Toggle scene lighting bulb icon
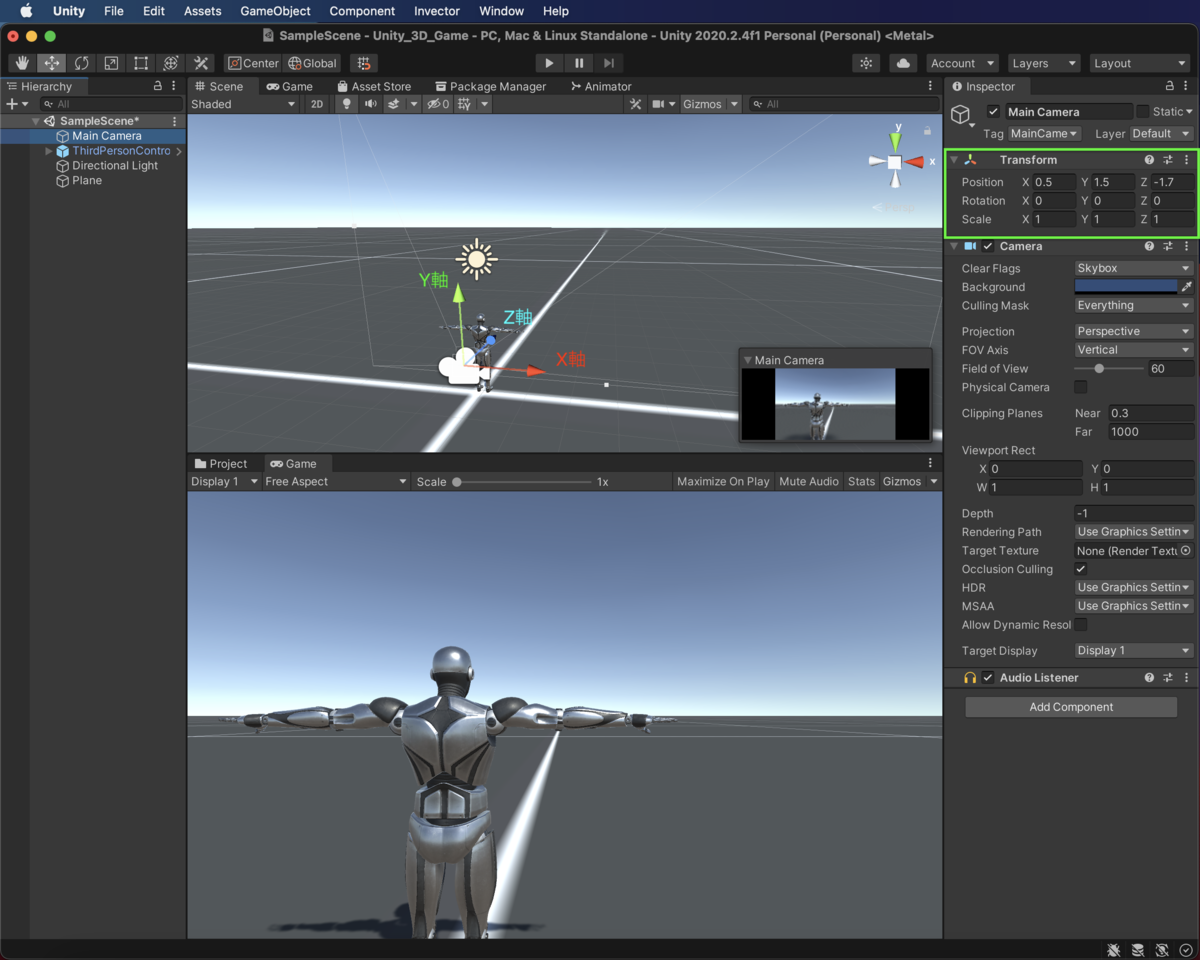Viewport: 1200px width, 960px height. point(347,104)
